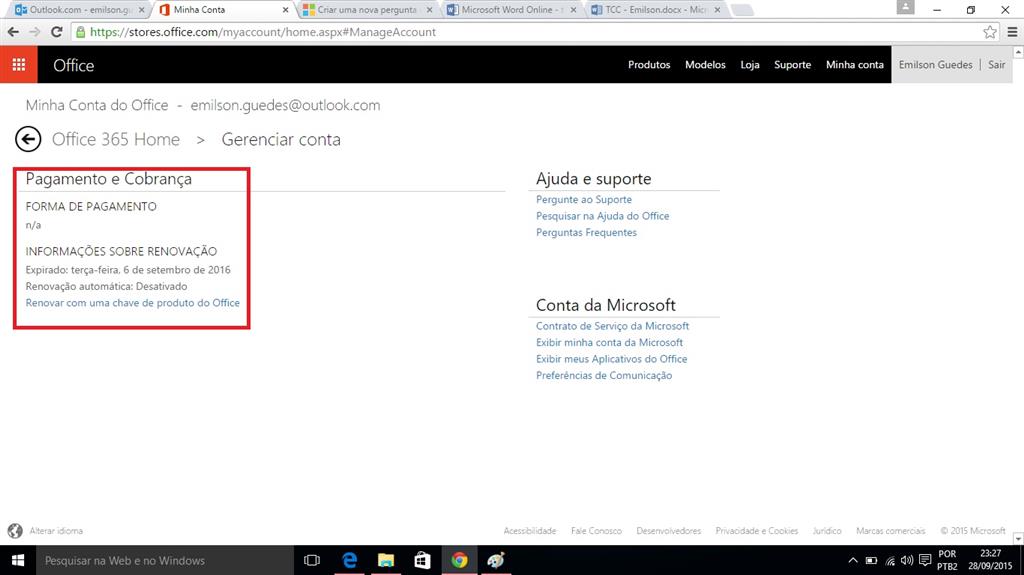Viewport: 1024px width, 575px height.
Task: Show hidden system tray icons
Action: point(853,560)
